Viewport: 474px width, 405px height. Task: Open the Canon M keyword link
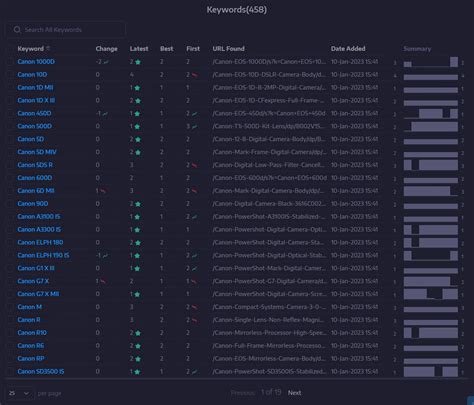(x=29, y=307)
